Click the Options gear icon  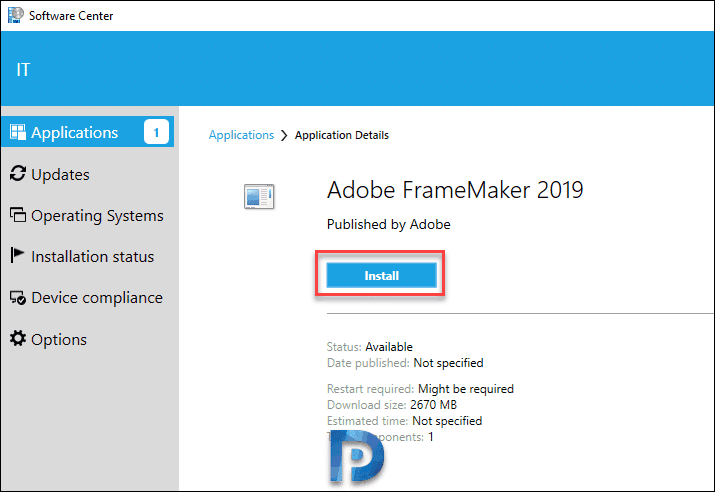[x=18, y=338]
